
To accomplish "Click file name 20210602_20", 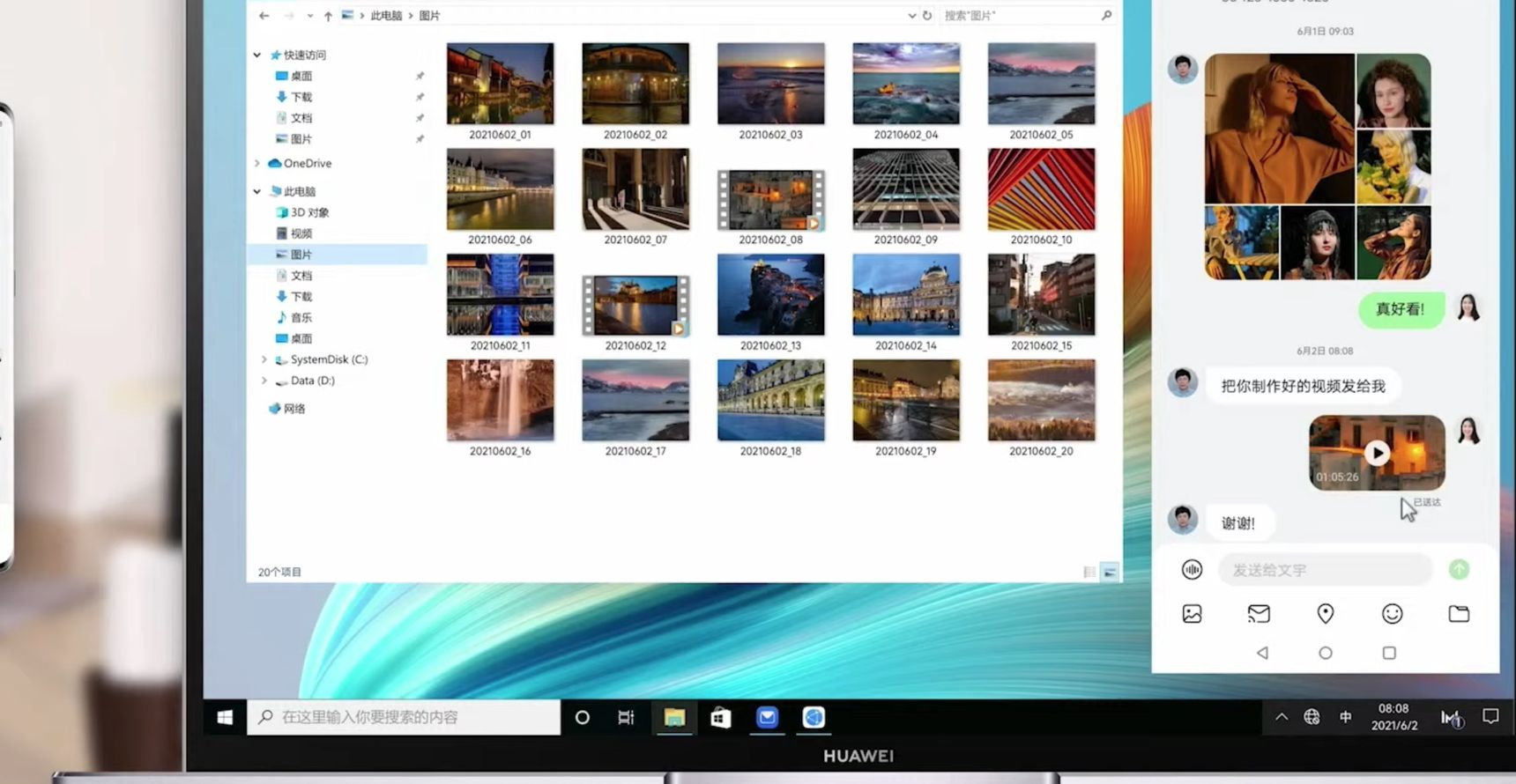I will 1041,451.
